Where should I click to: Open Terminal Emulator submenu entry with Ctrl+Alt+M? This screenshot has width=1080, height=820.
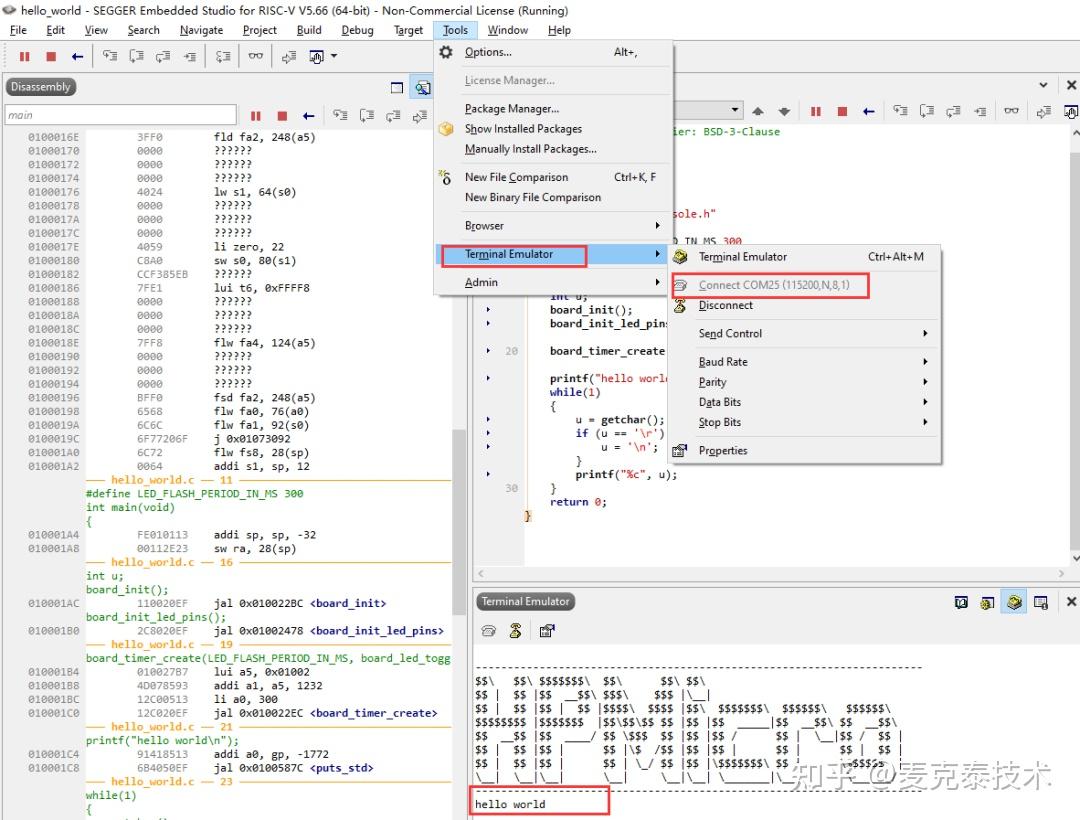(806, 257)
